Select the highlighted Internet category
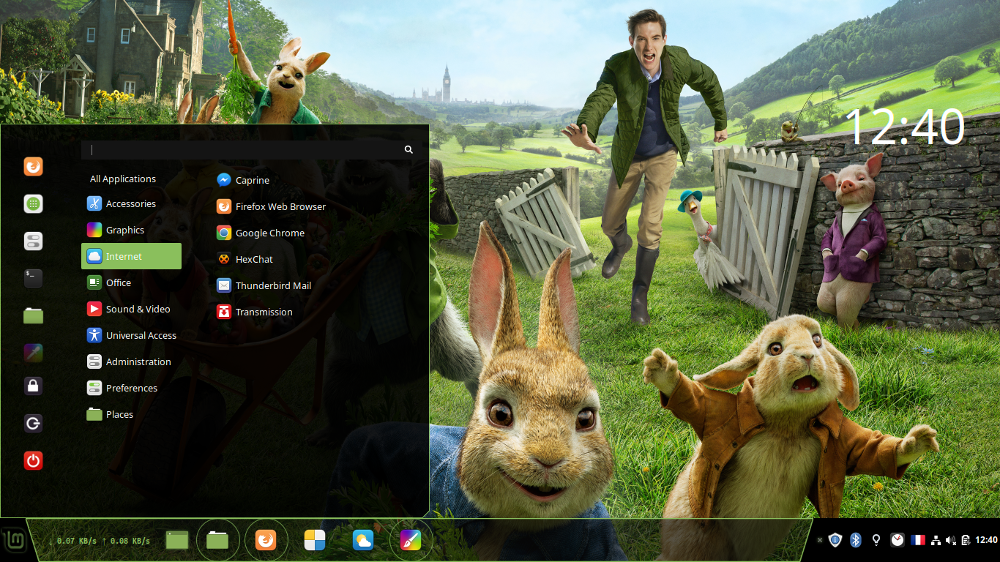Screen dimensions: 1000x562 [x=131, y=256]
